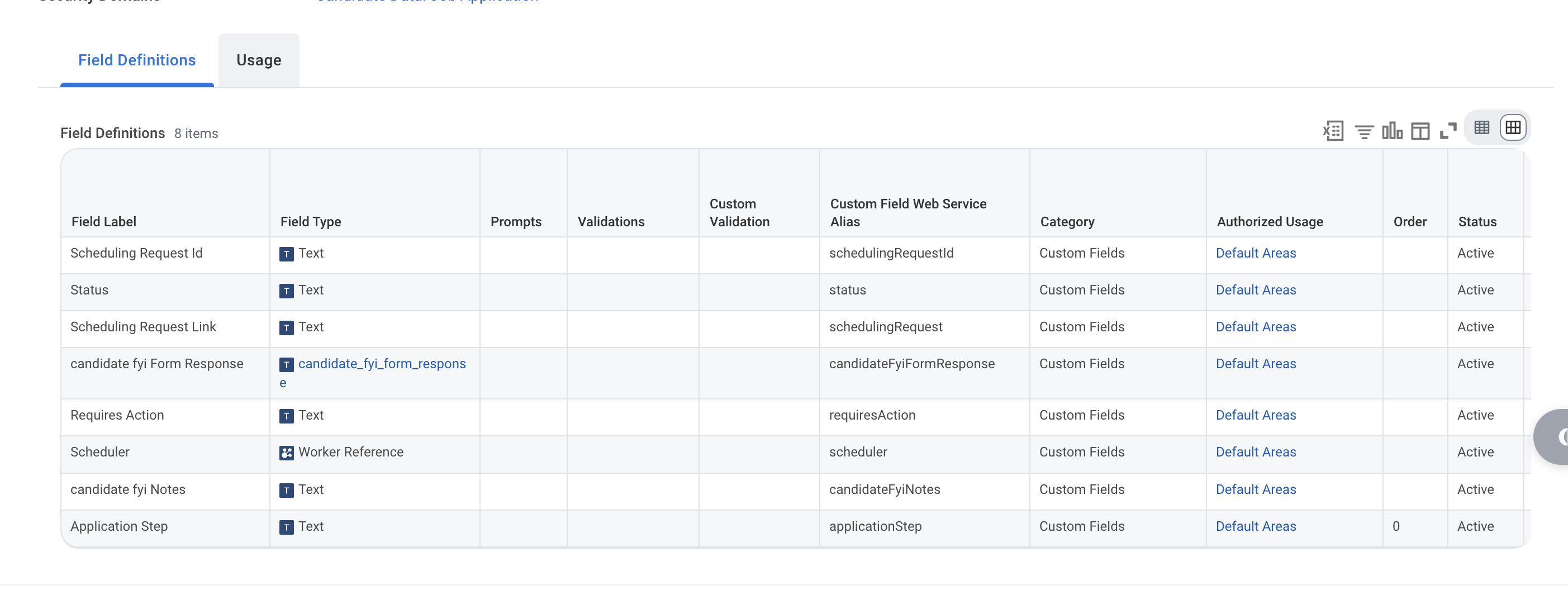Switch to grid view toggle

pyautogui.click(x=1513, y=128)
